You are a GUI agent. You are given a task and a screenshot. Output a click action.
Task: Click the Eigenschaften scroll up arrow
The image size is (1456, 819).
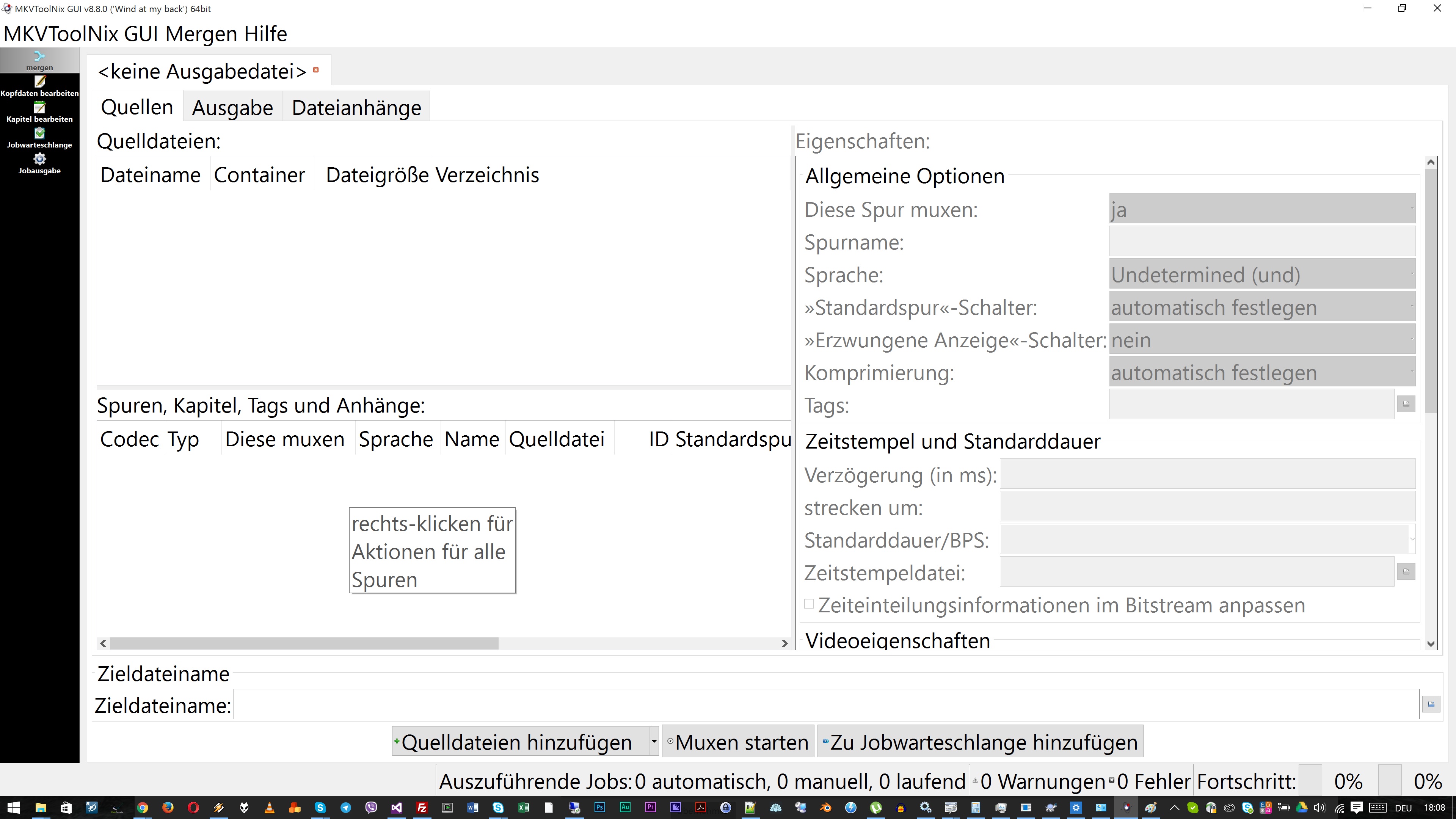click(1431, 163)
